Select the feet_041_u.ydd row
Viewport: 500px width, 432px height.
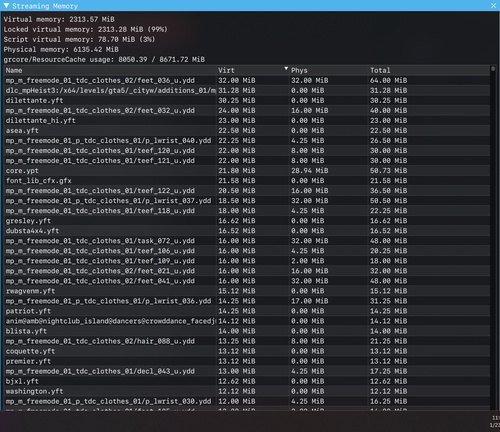(x=247, y=281)
